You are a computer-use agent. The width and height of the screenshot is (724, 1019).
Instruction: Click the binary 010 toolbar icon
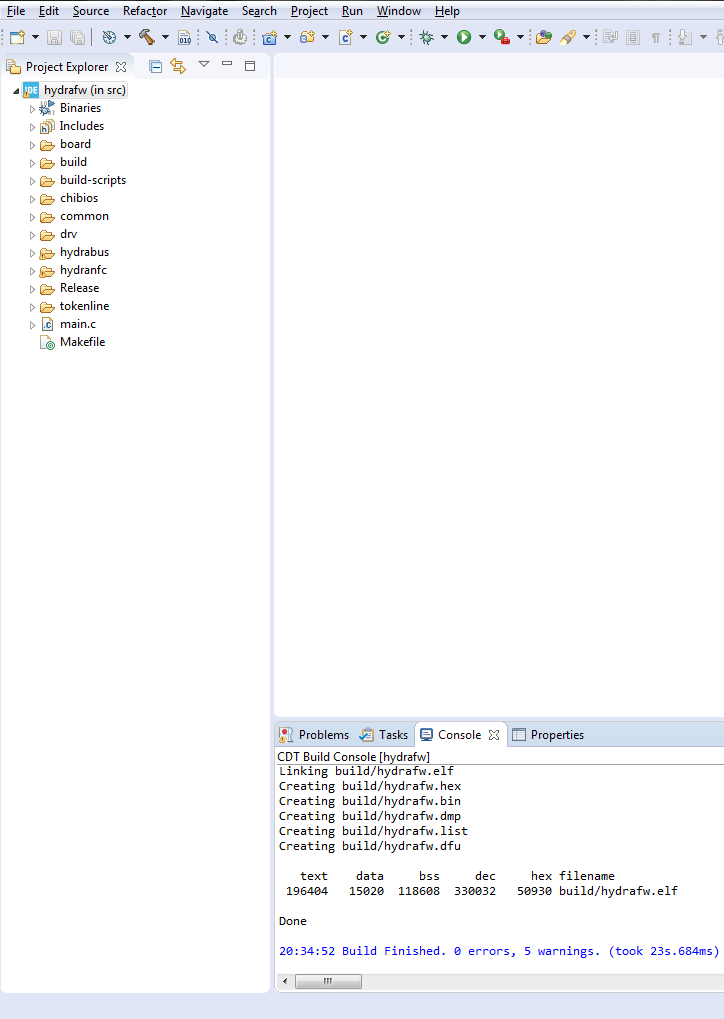pyautogui.click(x=185, y=37)
